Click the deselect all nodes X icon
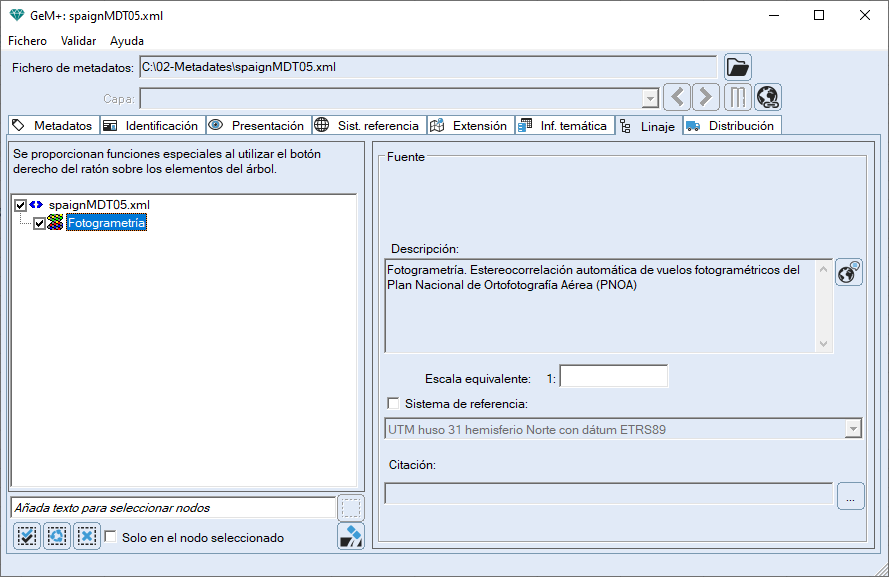This screenshot has width=889, height=577. pyautogui.click(x=87, y=537)
